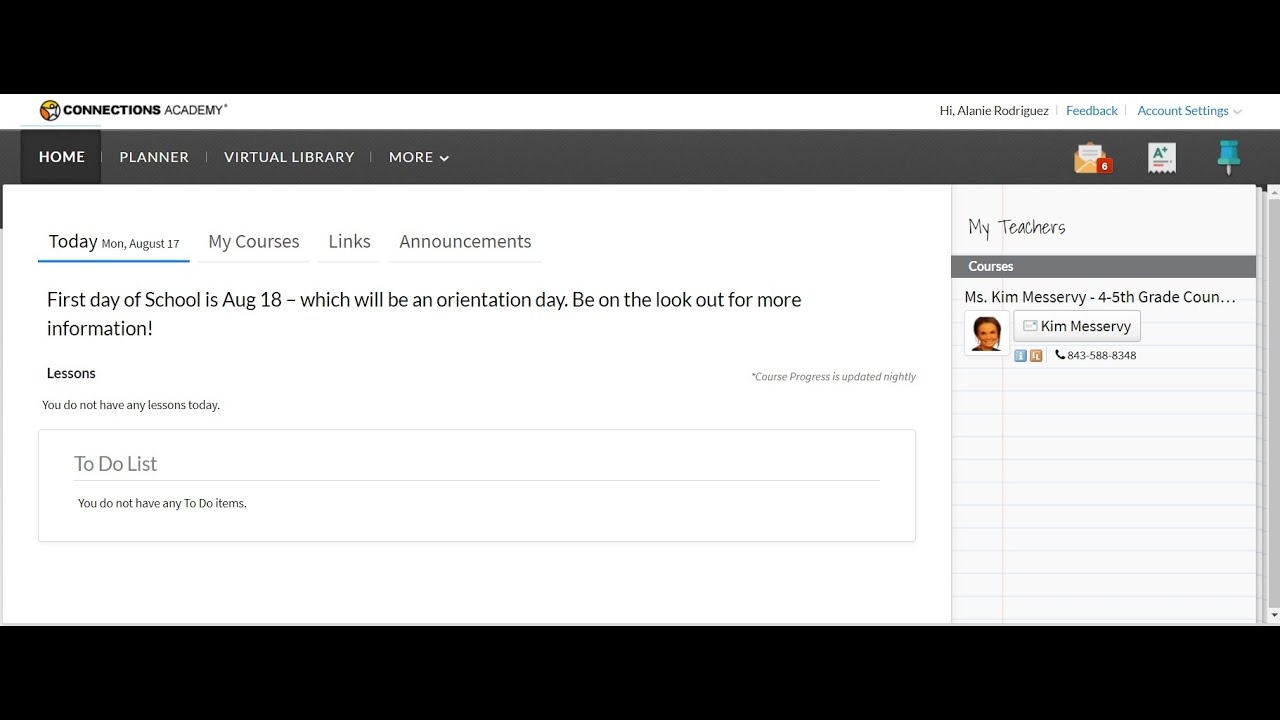Click the scrollbar down arrow on the right
This screenshot has width=1280, height=720.
pos(1271,612)
